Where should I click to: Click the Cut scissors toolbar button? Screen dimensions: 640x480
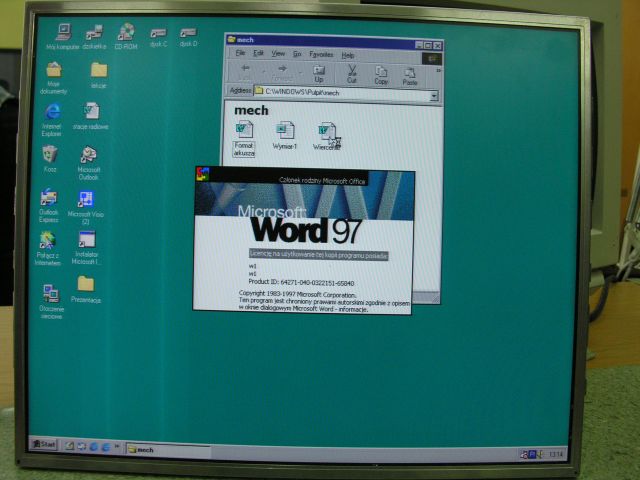pyautogui.click(x=352, y=74)
